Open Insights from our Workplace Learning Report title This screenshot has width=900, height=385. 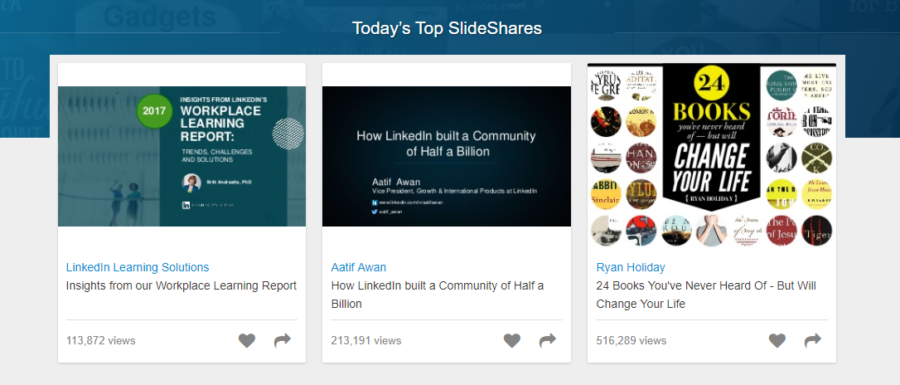click(181, 286)
